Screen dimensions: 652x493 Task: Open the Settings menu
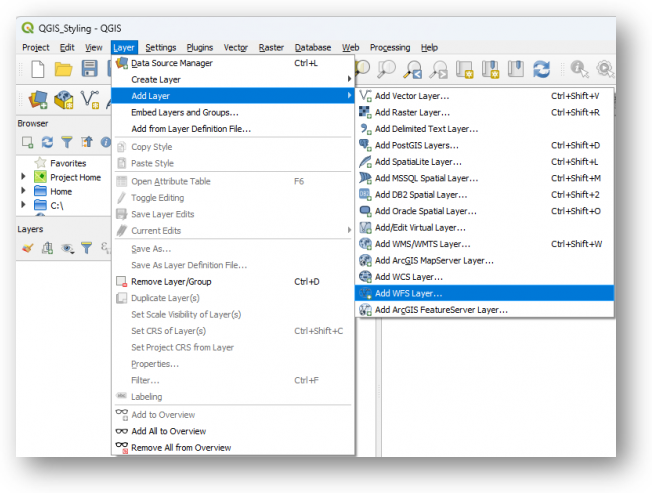click(161, 47)
